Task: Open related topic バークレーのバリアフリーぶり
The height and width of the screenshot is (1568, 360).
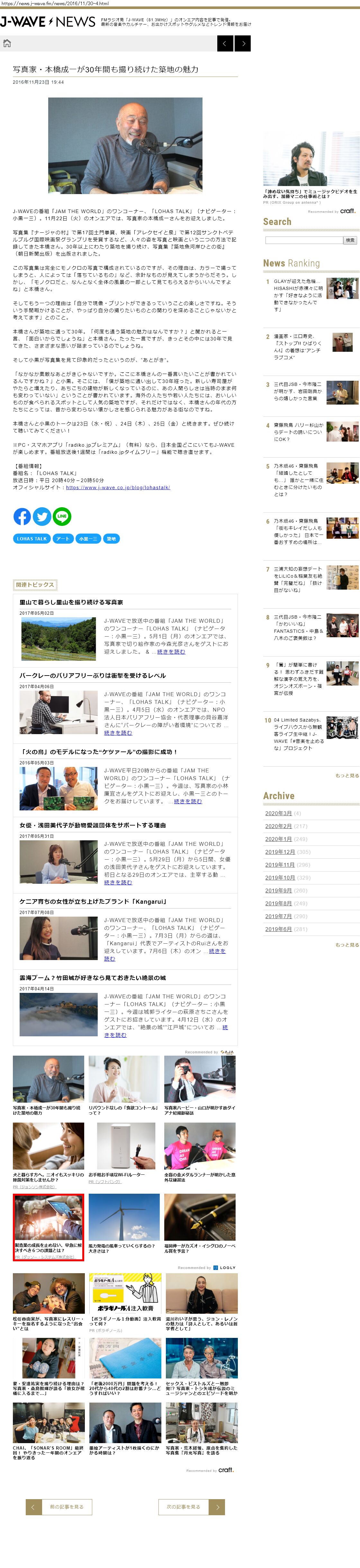Action: tap(93, 675)
